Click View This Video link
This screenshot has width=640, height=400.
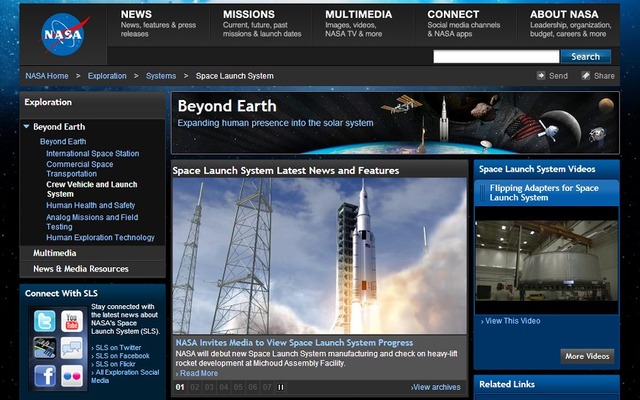tap(511, 321)
